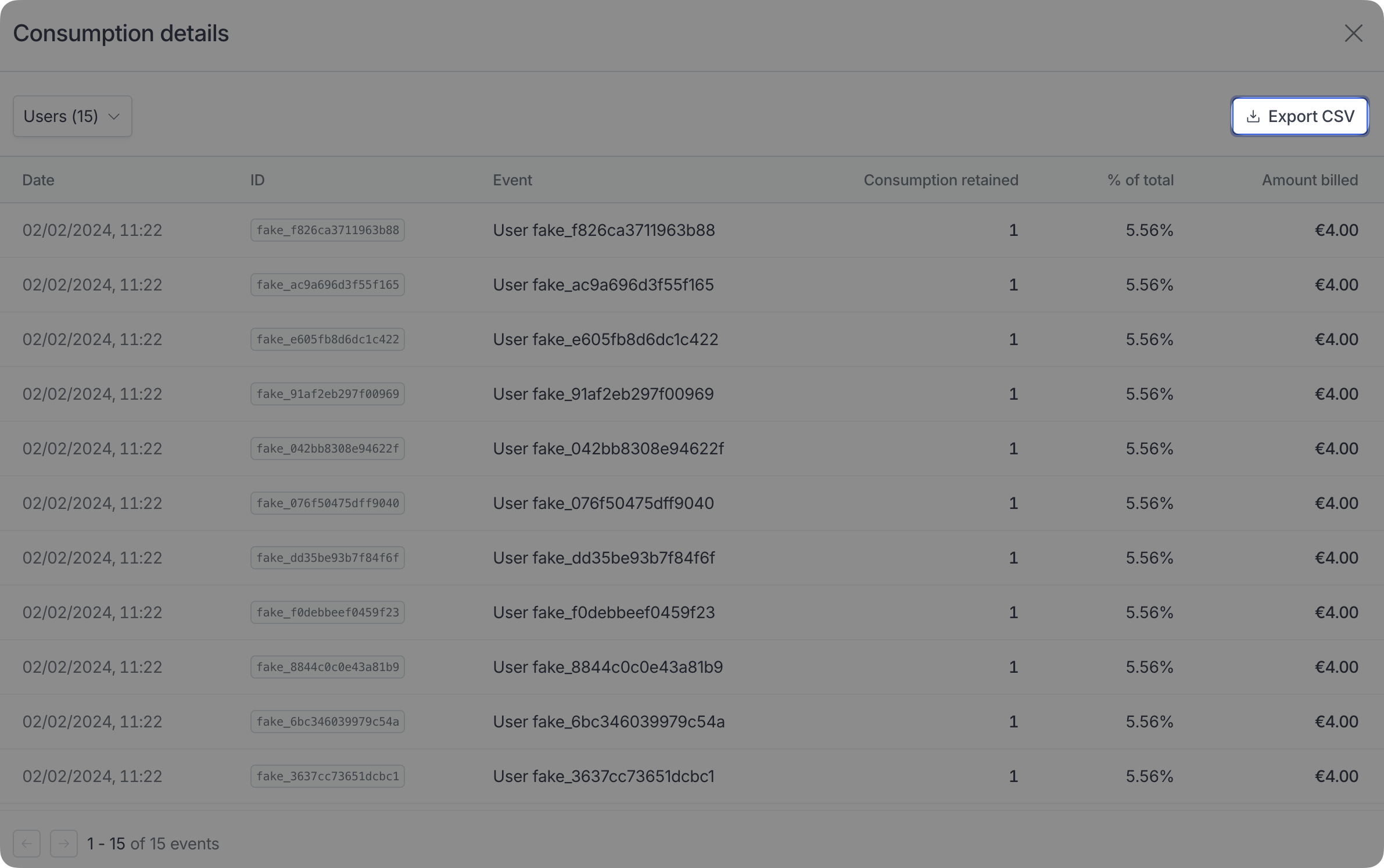Image resolution: width=1384 pixels, height=868 pixels.
Task: Click event User fake_f826ca3711963b88
Action: pos(604,230)
